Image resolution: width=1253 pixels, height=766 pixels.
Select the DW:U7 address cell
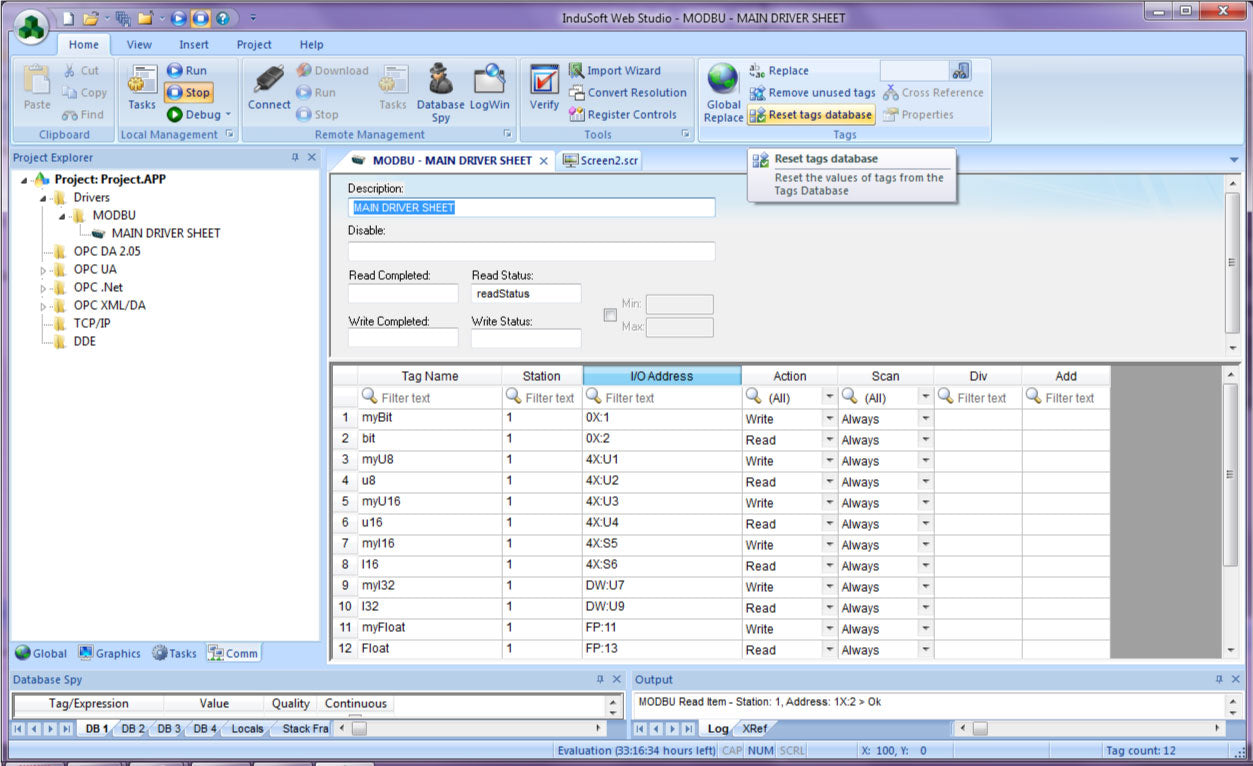click(x=662, y=586)
